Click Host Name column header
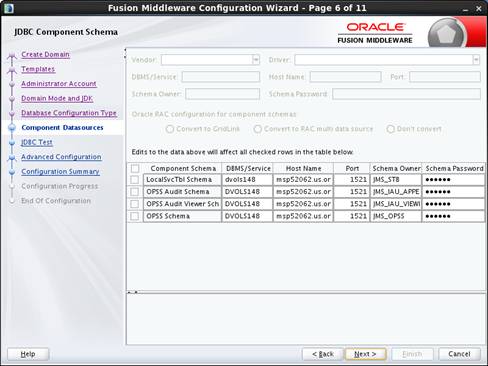The width and height of the screenshot is (488, 366). coord(303,168)
